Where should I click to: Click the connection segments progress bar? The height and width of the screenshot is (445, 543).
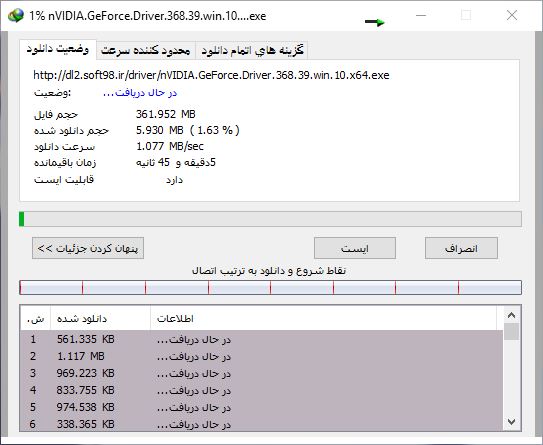click(x=270, y=288)
